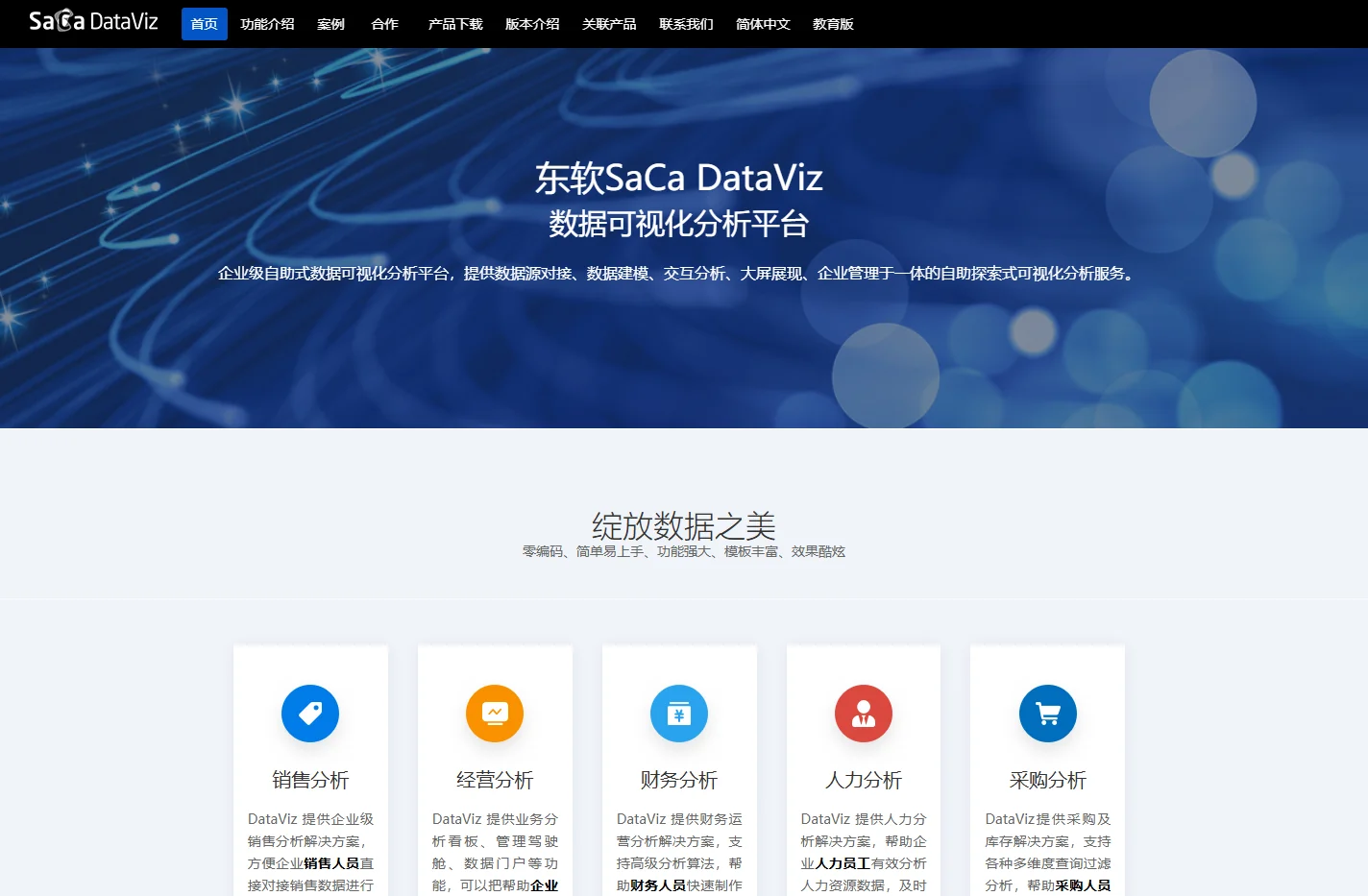Open the 功能介绍 menu item
The height and width of the screenshot is (896, 1368).
(x=267, y=24)
